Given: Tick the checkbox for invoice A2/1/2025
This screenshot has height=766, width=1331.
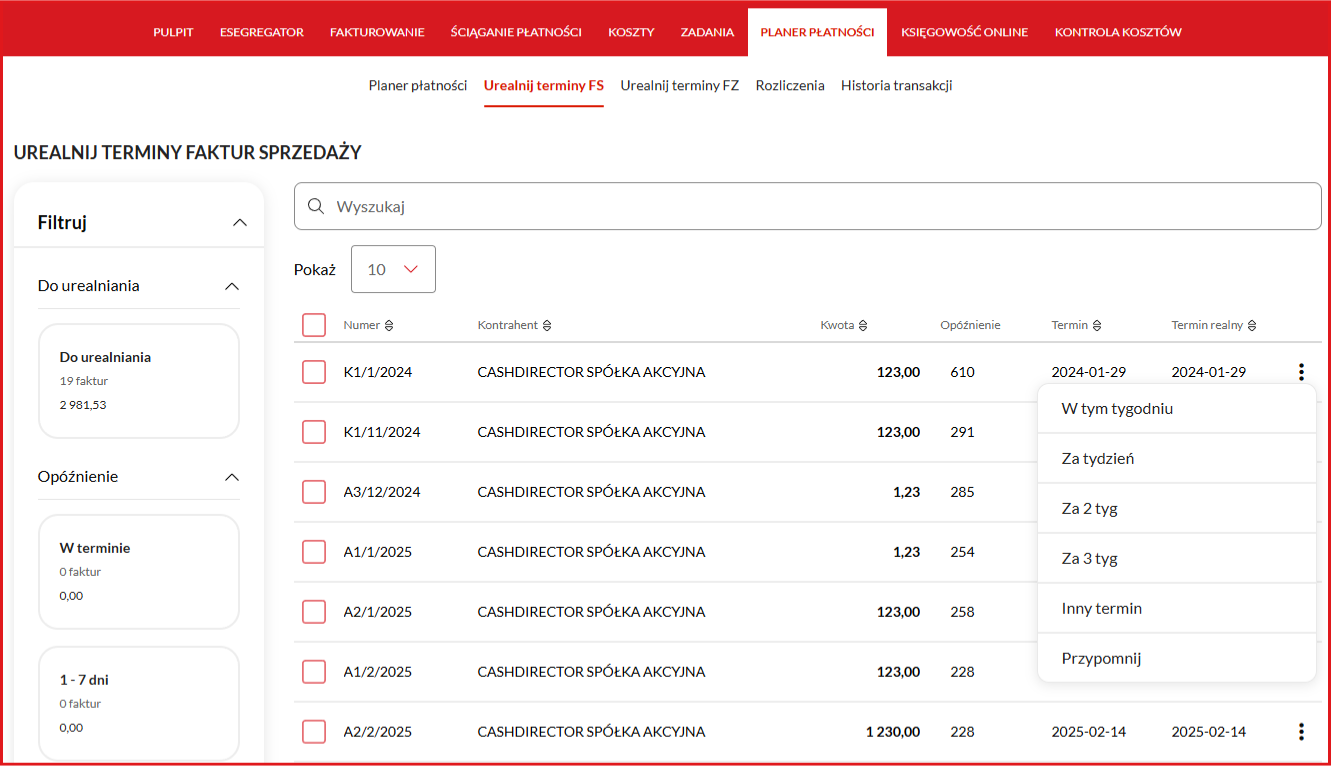Looking at the screenshot, I should tap(314, 612).
